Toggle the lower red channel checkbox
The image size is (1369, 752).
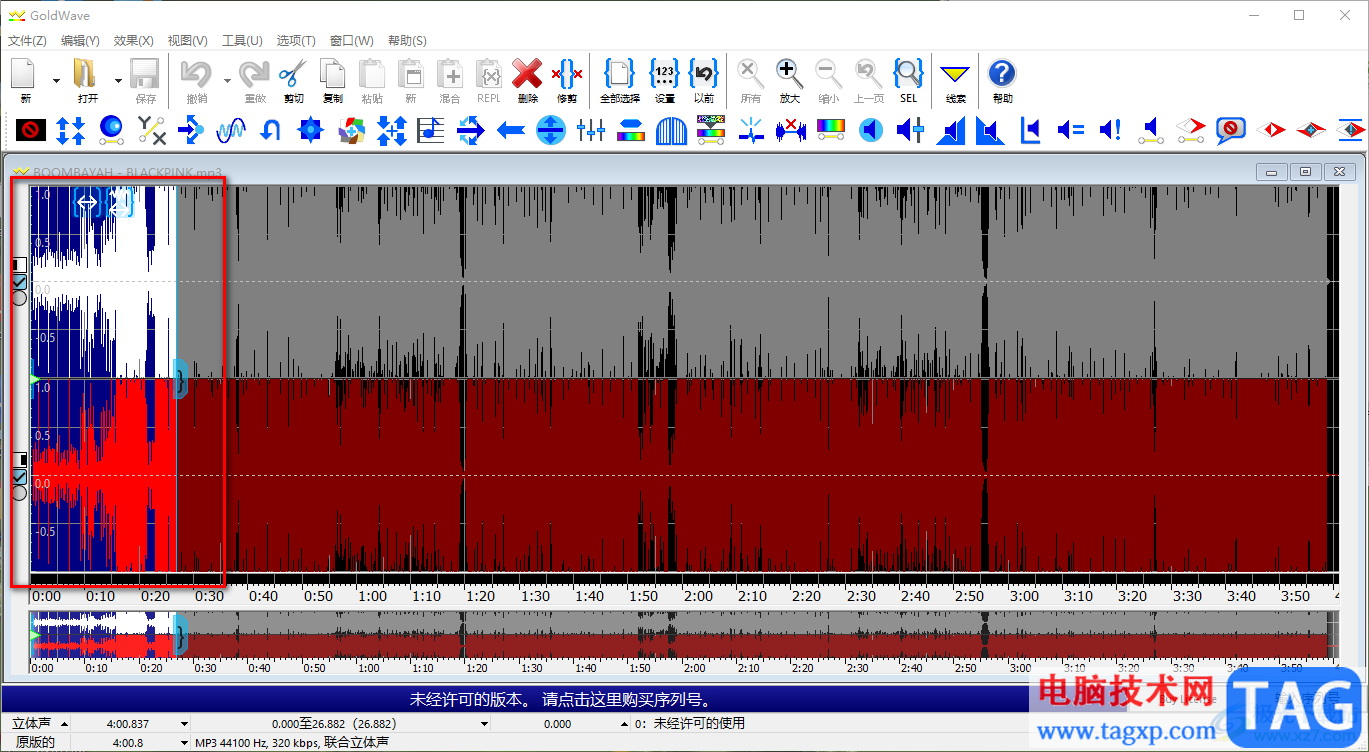click(x=19, y=476)
